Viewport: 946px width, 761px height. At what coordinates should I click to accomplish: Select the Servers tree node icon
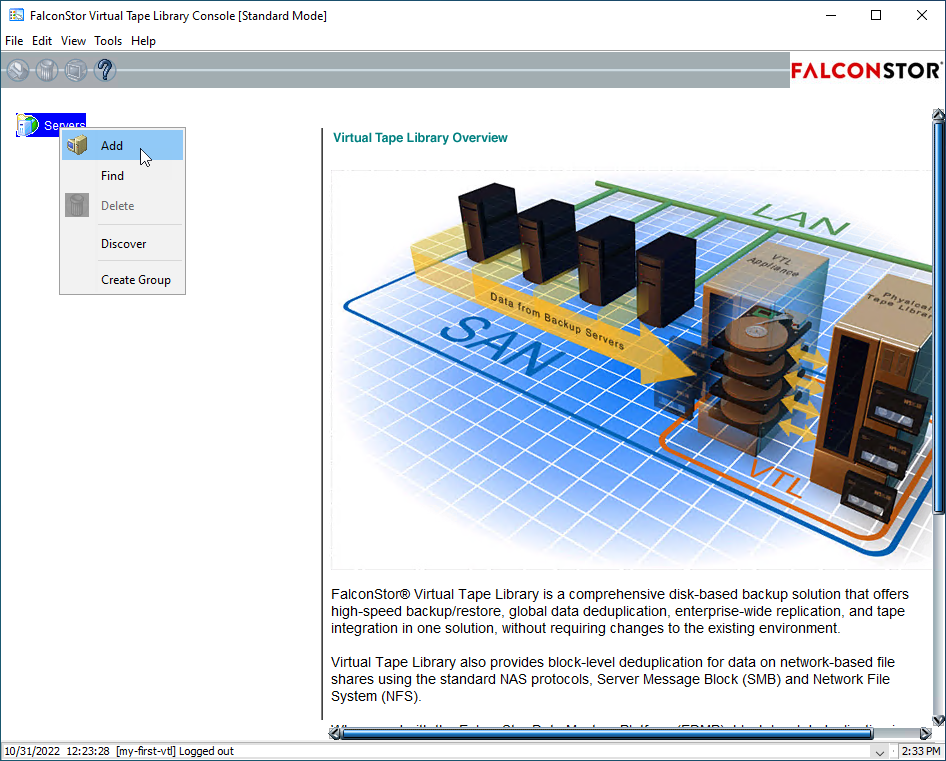click(27, 125)
